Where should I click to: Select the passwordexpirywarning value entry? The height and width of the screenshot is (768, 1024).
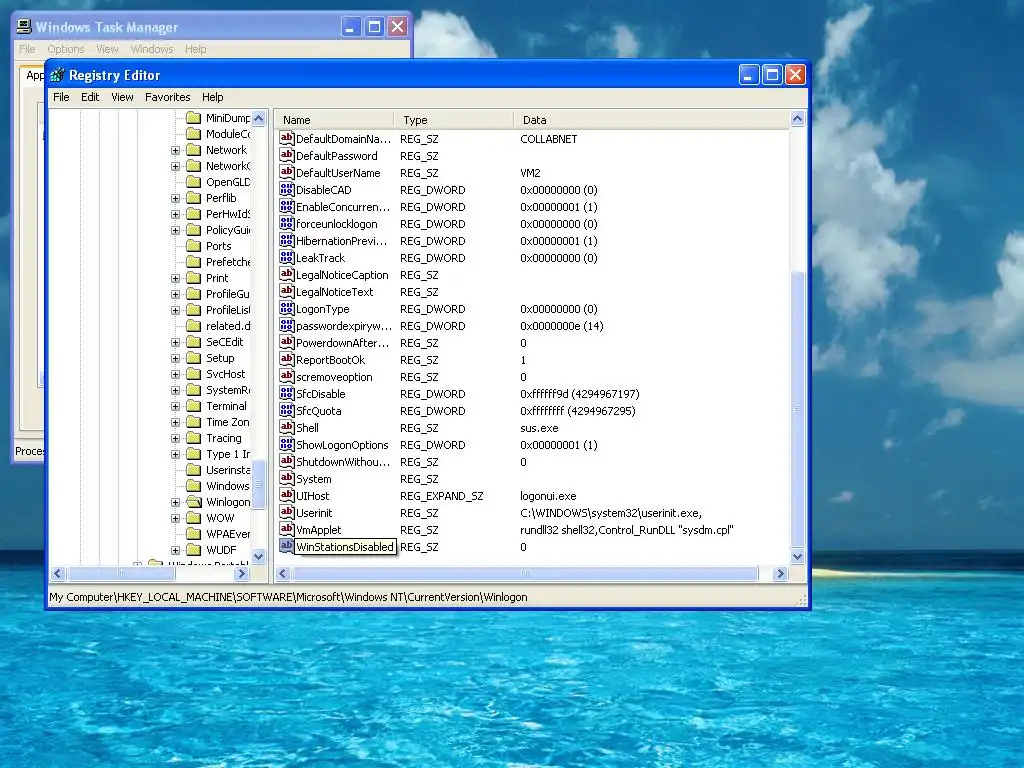coord(344,325)
